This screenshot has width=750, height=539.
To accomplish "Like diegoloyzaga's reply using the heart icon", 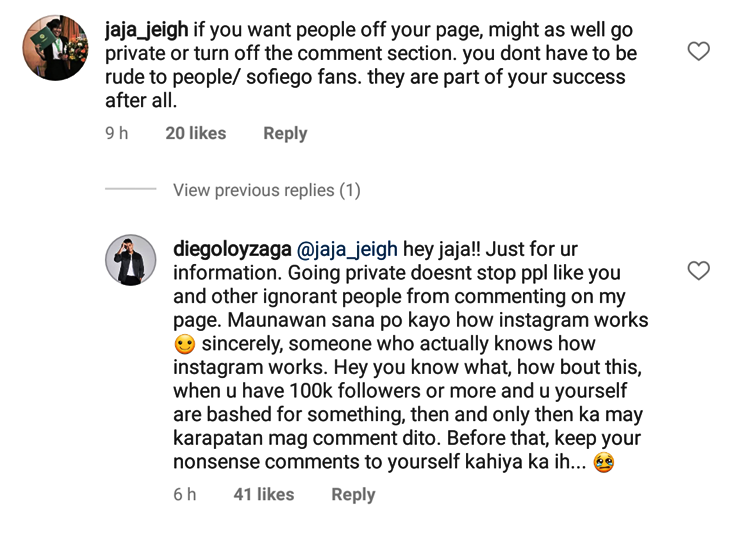I will tap(699, 270).
